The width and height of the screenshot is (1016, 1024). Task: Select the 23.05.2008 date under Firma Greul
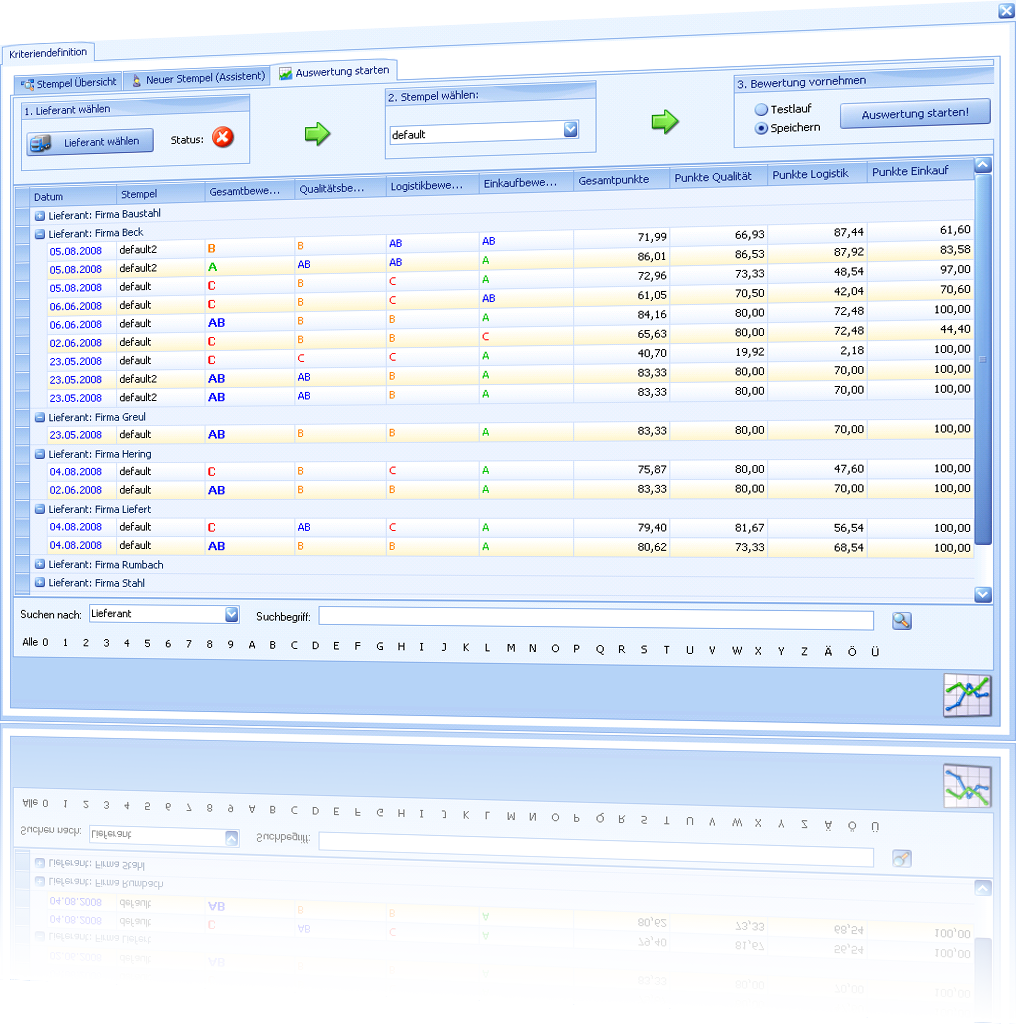76,435
